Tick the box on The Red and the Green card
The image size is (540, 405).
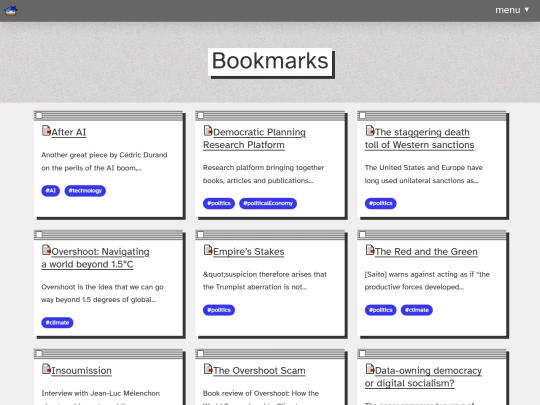(362, 235)
